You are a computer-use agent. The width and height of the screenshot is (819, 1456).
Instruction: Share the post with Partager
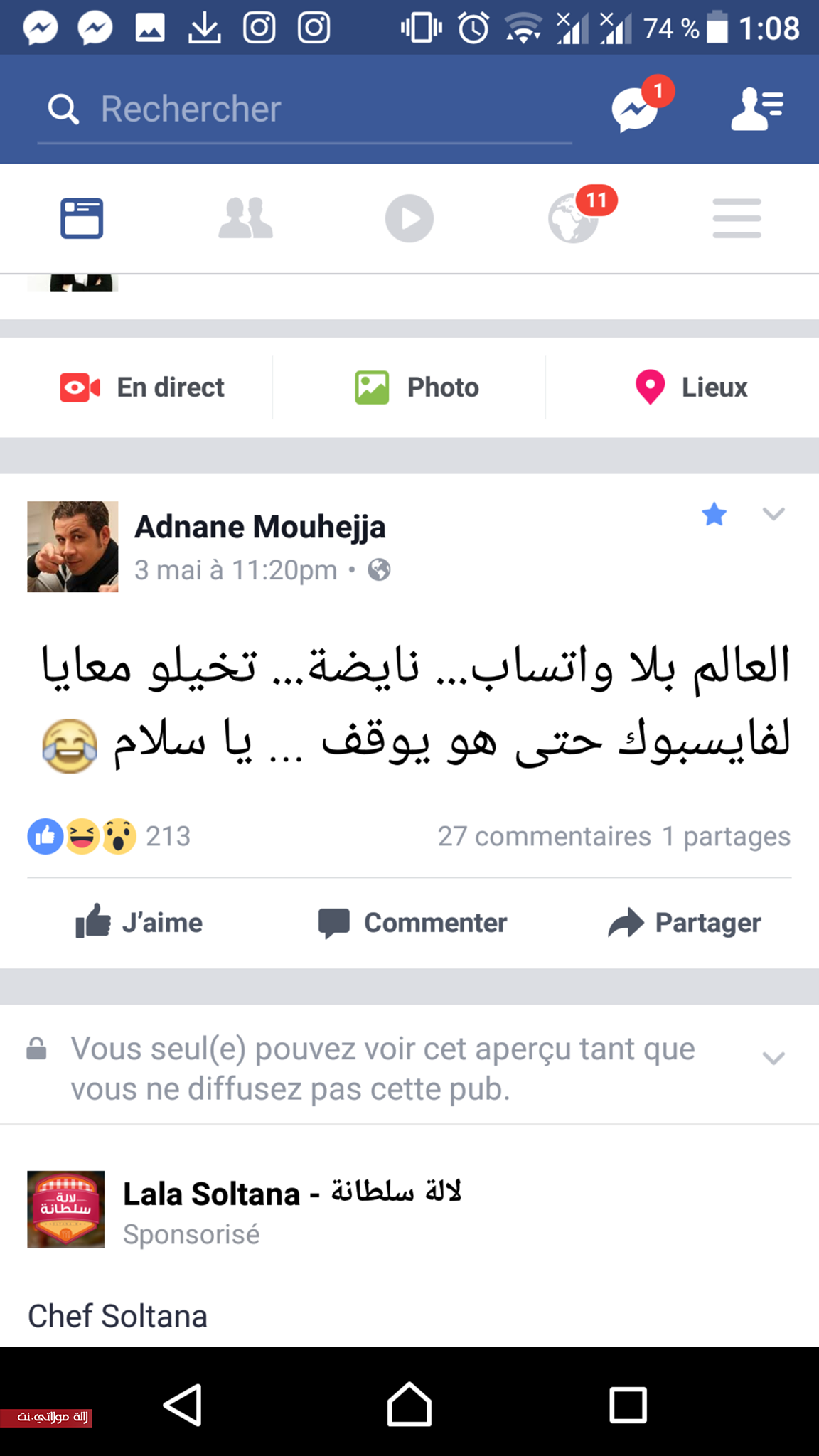click(685, 922)
